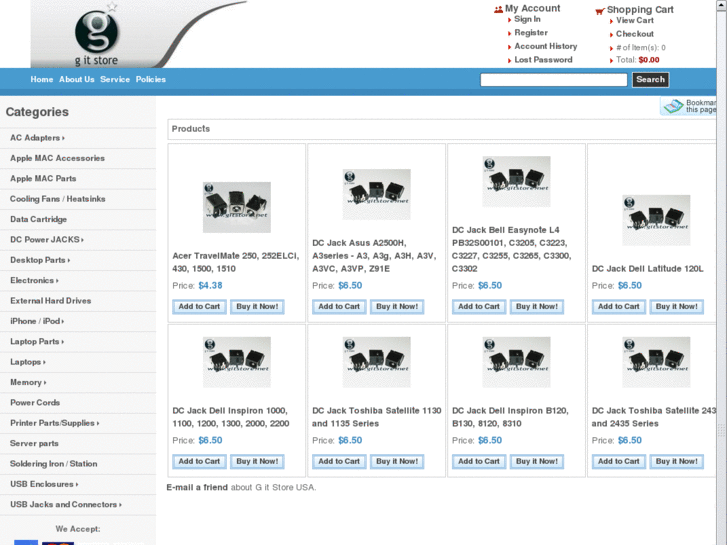Open DC Jack Bell Easynote L4 thumbnail

pos(516,181)
